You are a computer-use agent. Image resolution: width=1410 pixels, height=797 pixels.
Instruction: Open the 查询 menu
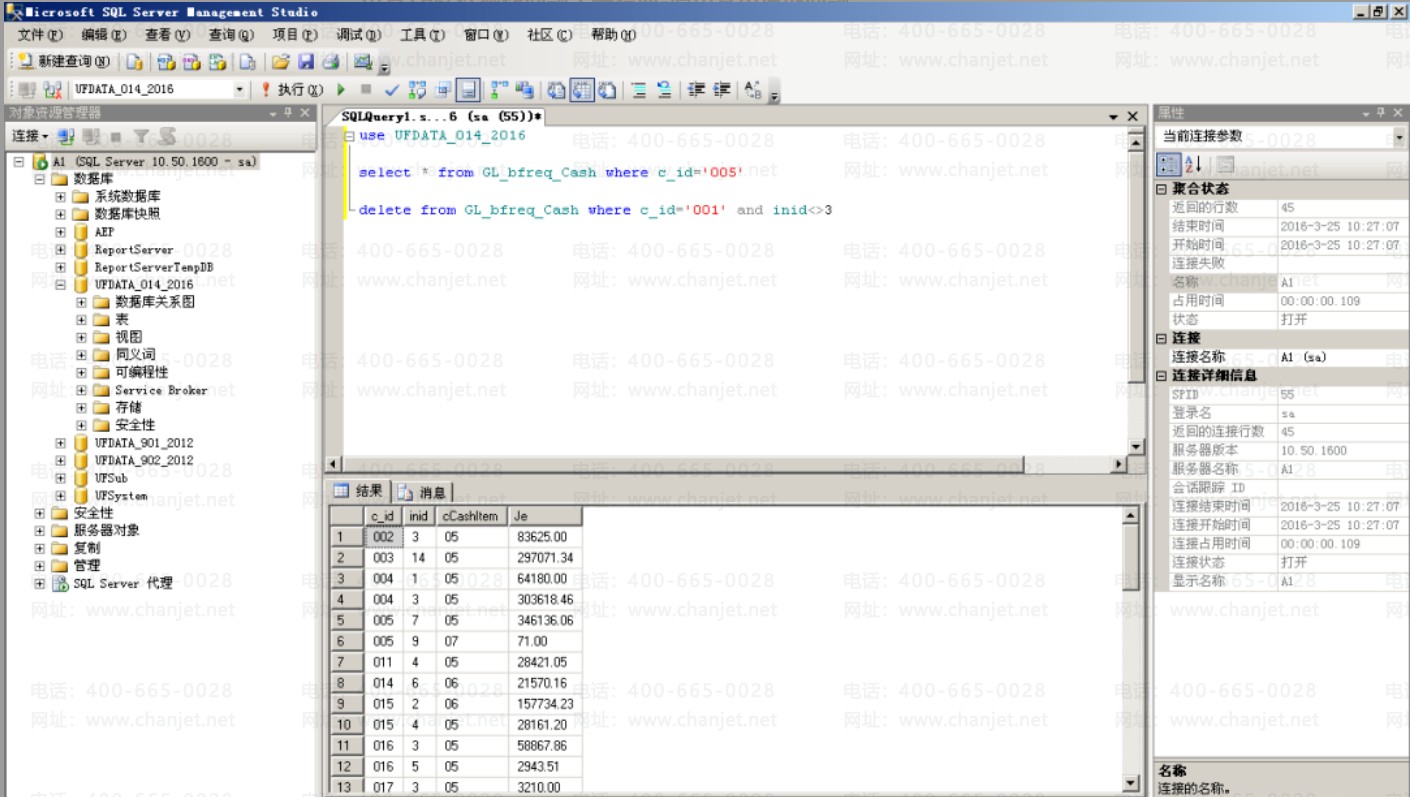click(231, 35)
